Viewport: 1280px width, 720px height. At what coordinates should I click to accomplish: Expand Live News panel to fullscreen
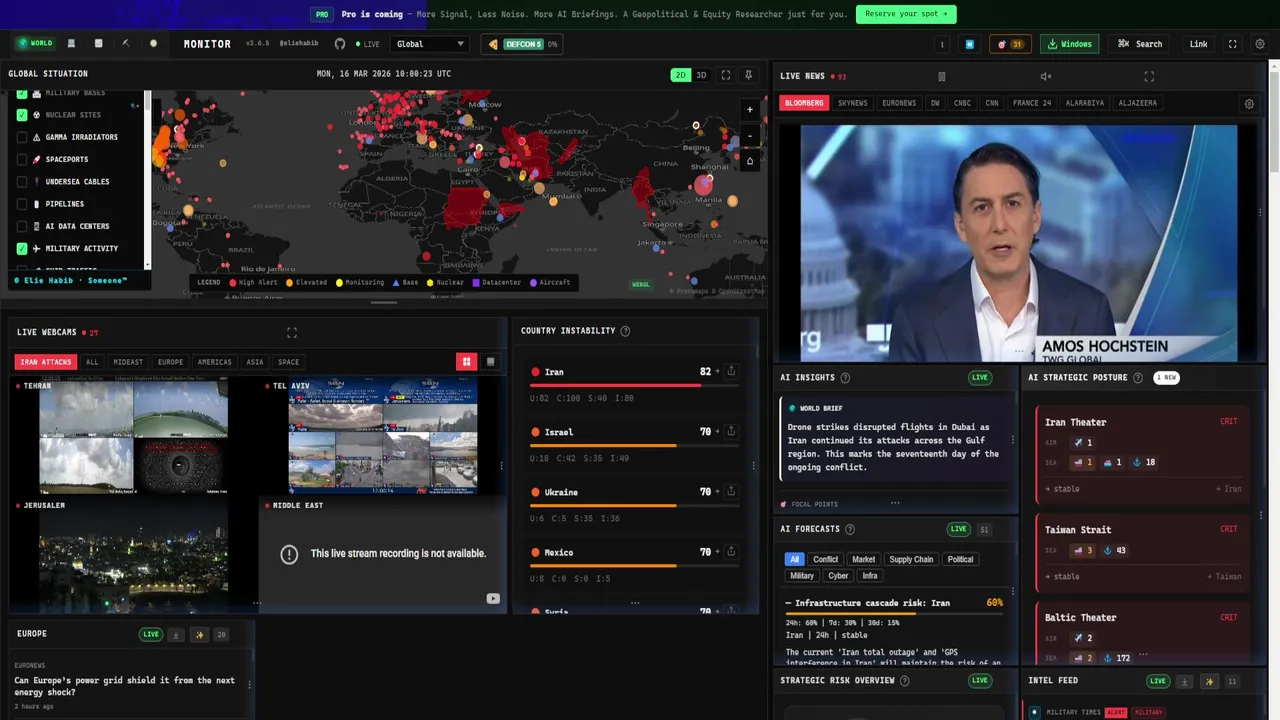click(1149, 76)
